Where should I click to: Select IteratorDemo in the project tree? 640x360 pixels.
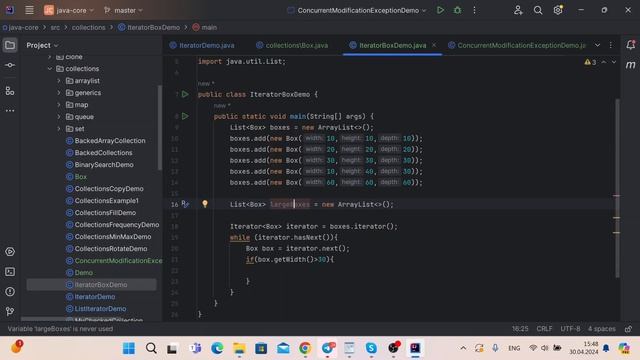(90, 297)
